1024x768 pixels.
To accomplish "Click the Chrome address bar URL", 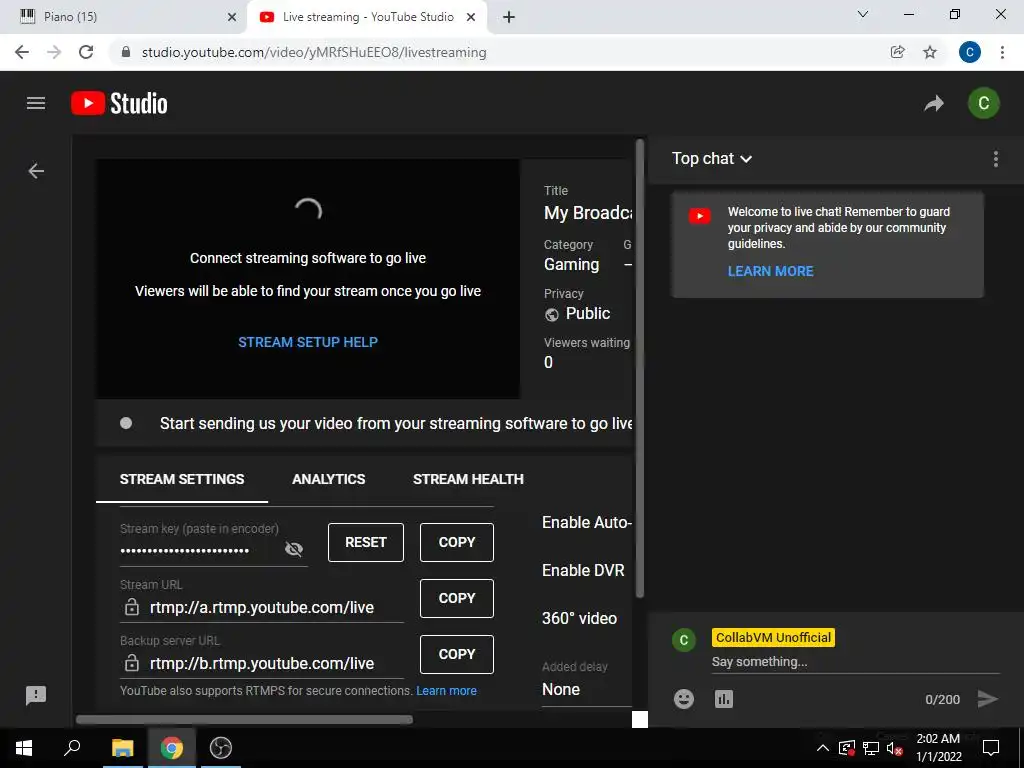I will (x=314, y=52).
